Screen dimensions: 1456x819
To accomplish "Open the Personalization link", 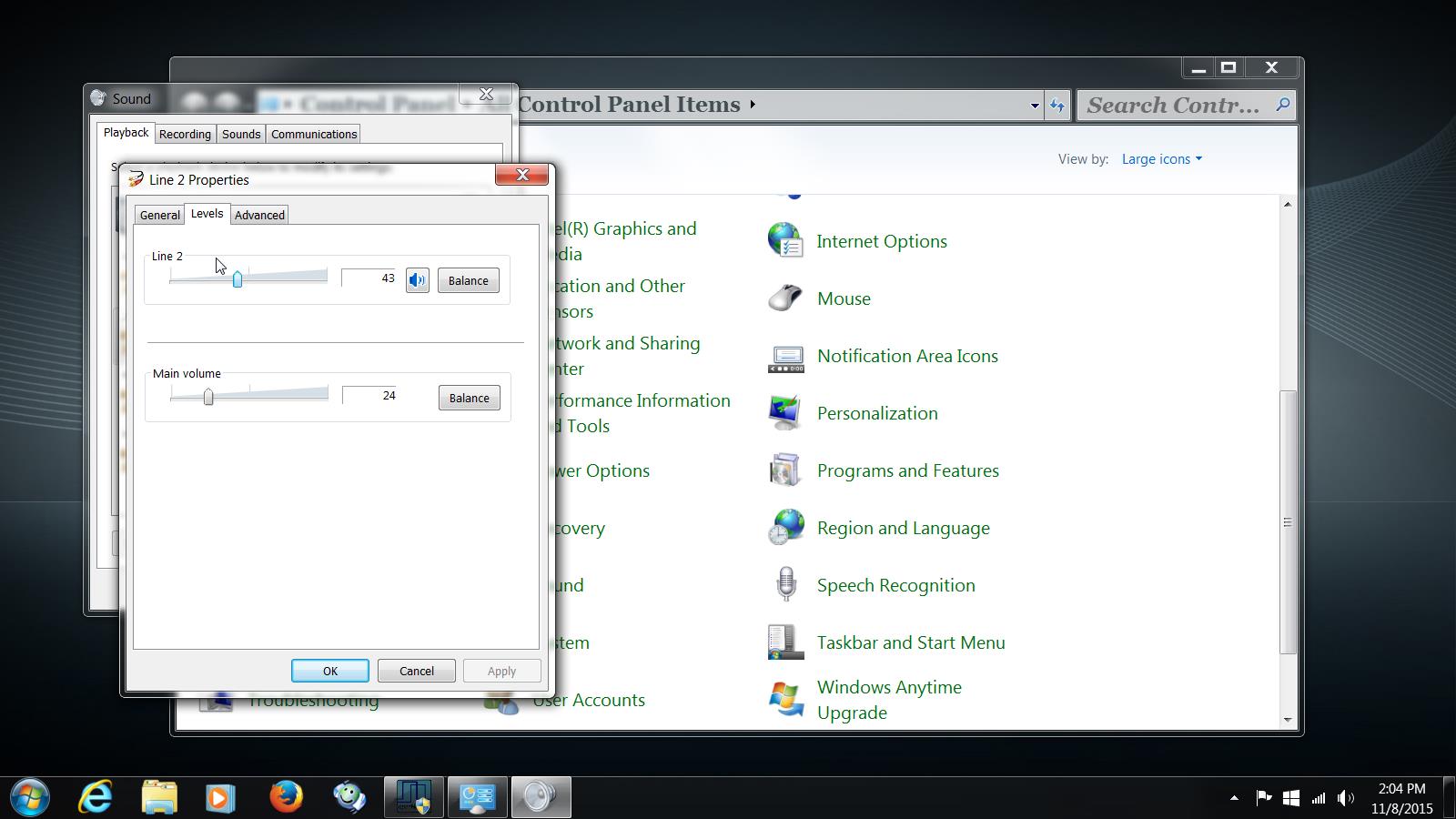I will (877, 413).
